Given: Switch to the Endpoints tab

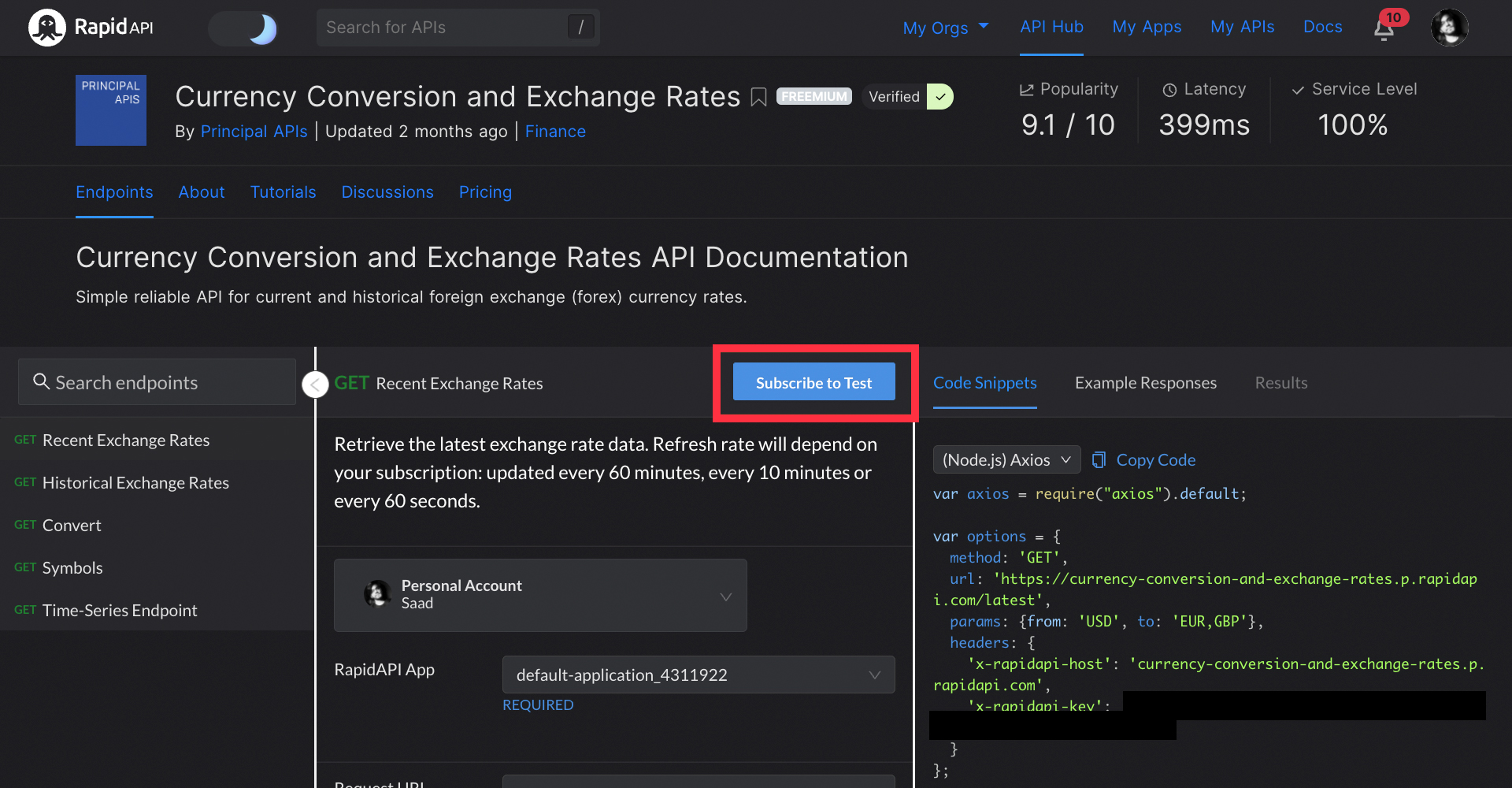Looking at the screenshot, I should click(114, 192).
